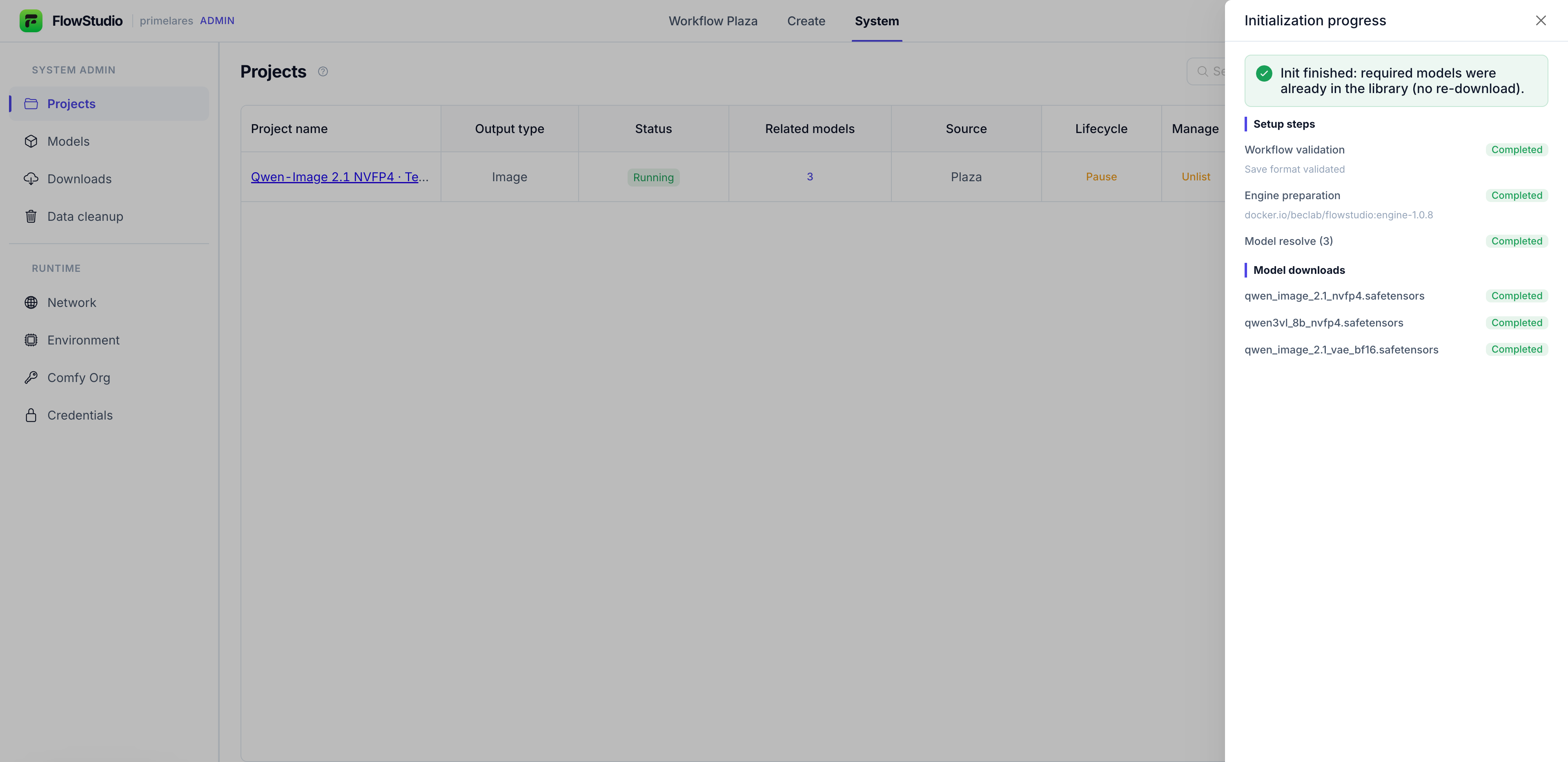Open the Credentials page
This screenshot has height=762, width=1568.
pos(109,415)
